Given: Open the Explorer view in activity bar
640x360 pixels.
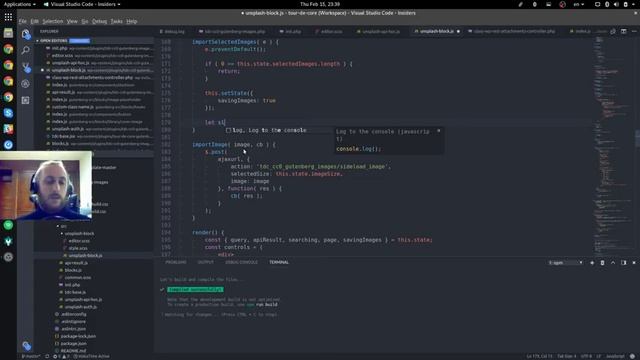Looking at the screenshot, I should click(26, 34).
